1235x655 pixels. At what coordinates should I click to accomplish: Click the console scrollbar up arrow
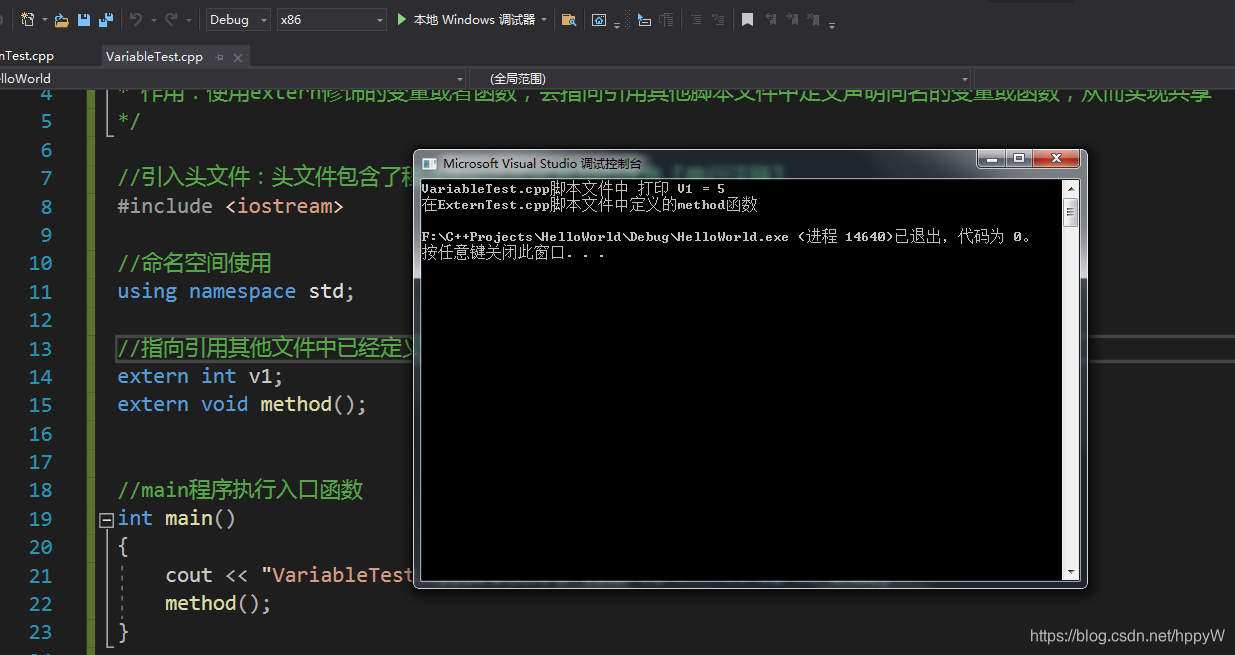(x=1070, y=188)
